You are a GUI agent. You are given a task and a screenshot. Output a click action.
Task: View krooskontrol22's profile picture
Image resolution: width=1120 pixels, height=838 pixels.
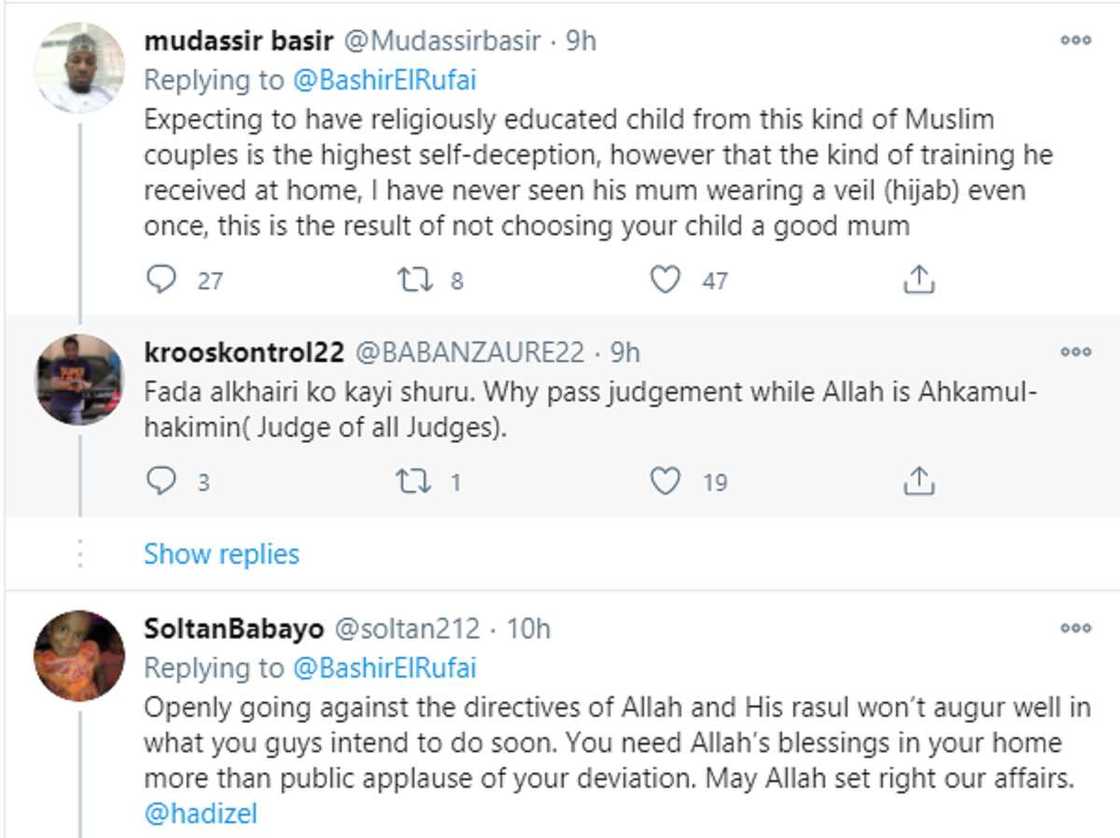(79, 378)
